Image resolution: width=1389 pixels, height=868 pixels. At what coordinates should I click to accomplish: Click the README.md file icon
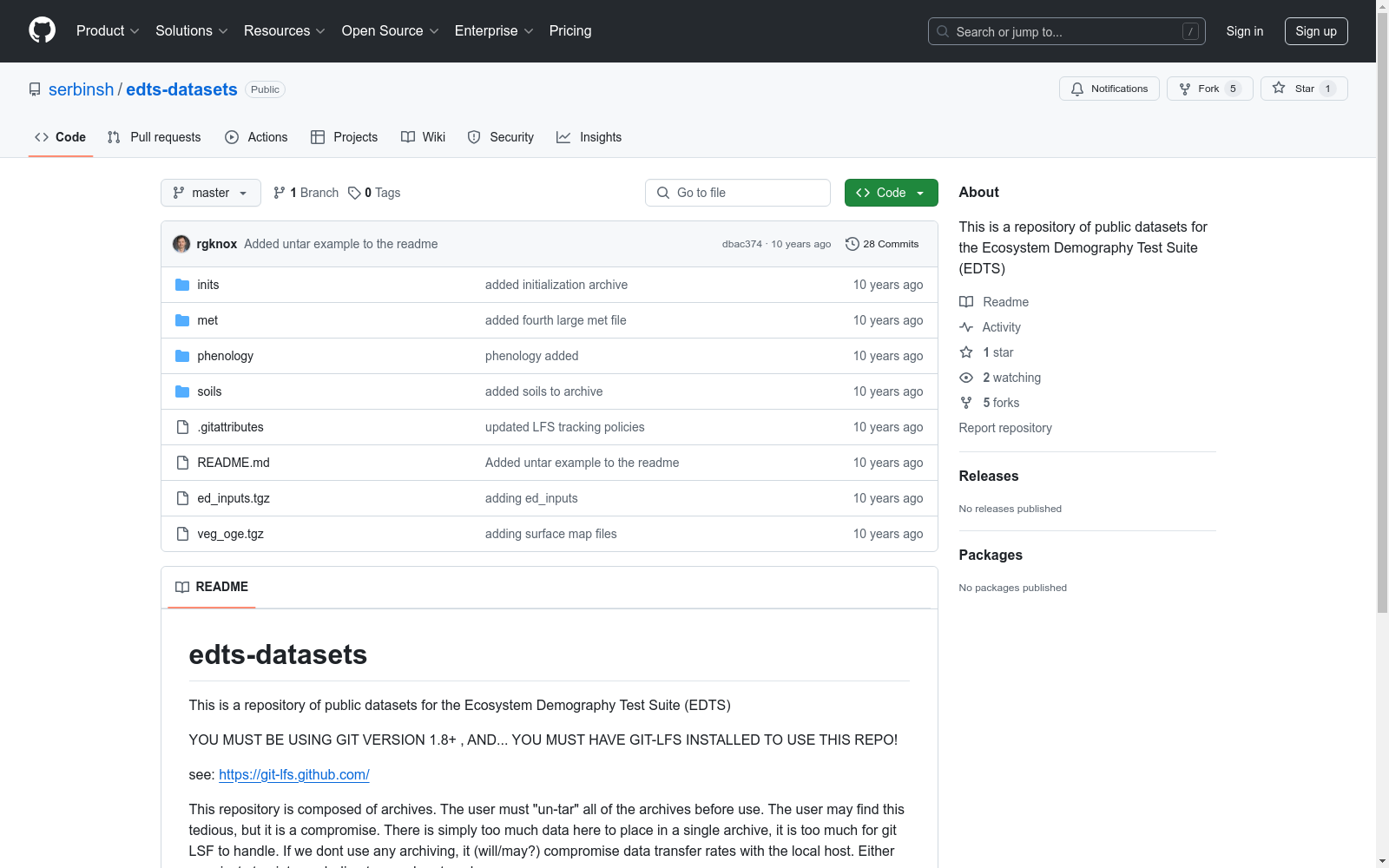tap(182, 463)
